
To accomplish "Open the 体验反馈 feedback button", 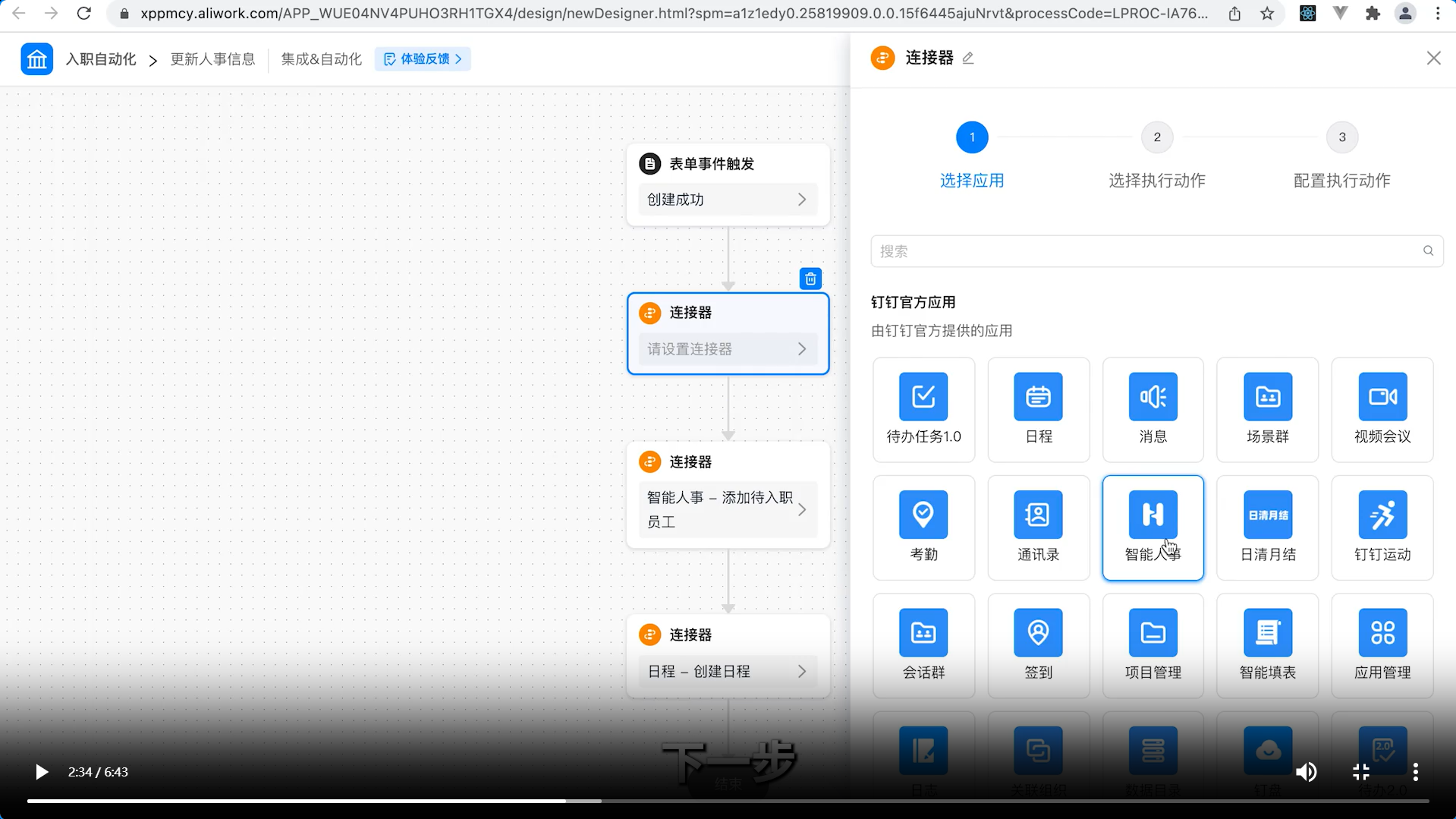I will pyautogui.click(x=423, y=59).
